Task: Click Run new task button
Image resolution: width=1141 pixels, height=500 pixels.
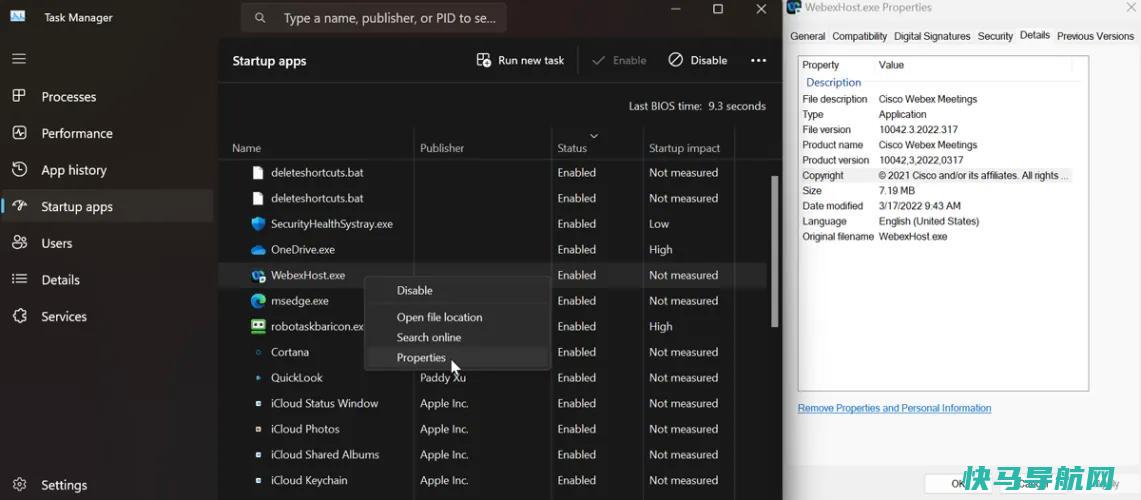Action: [x=520, y=60]
